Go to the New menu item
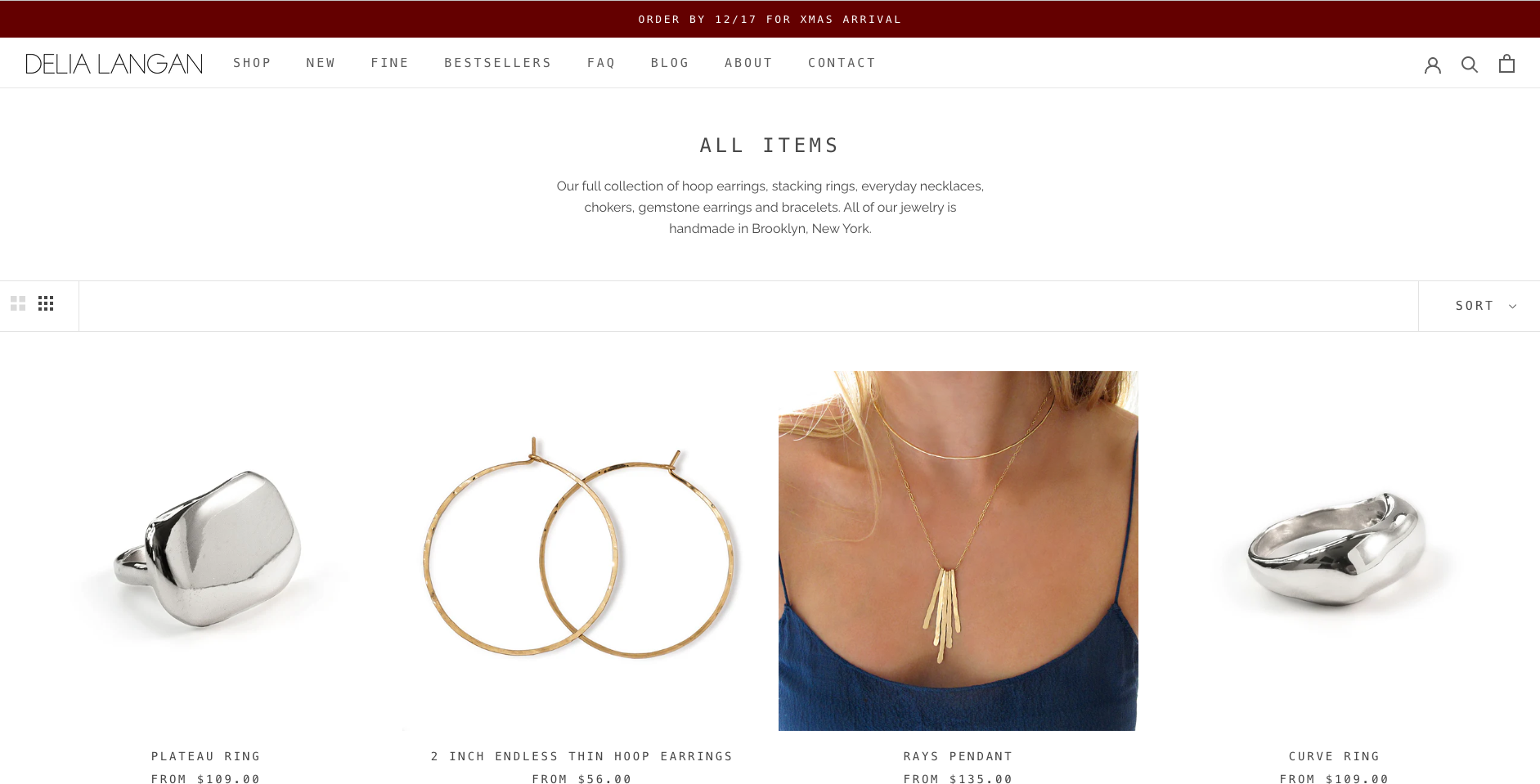 (321, 63)
